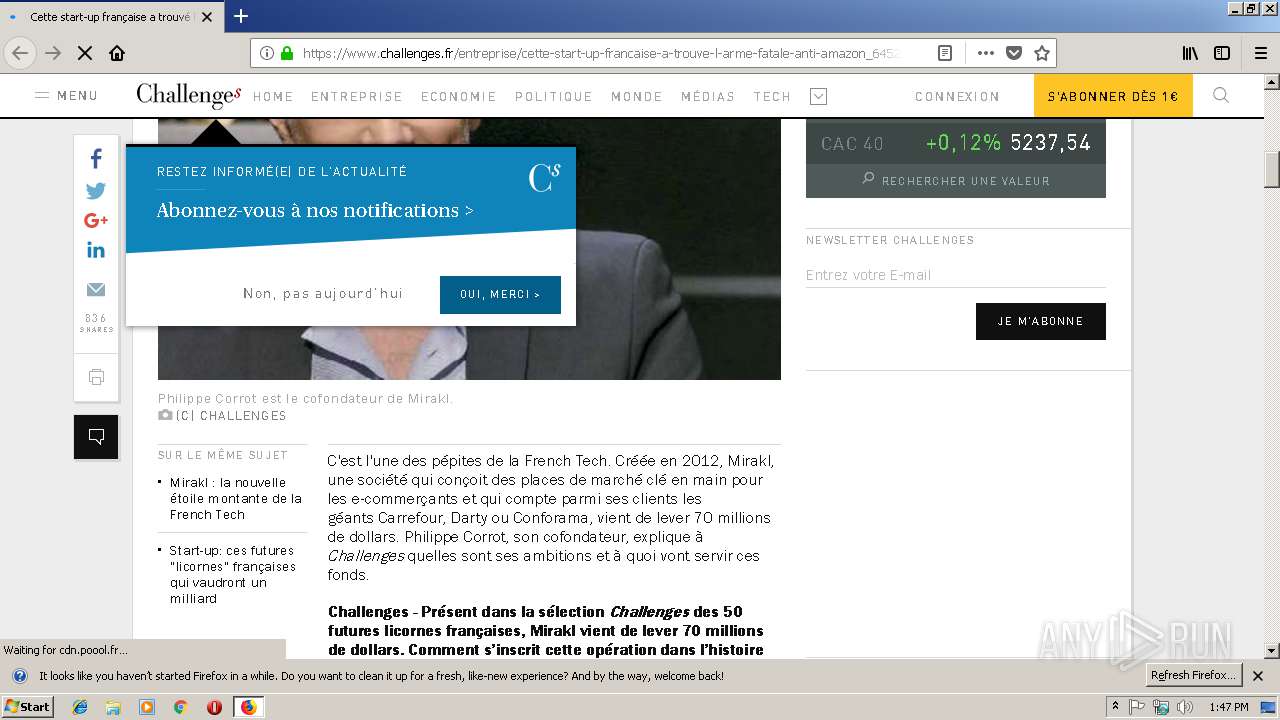Screen dimensions: 1280x720
Task: Open the POLITIQUE section
Action: point(553,97)
